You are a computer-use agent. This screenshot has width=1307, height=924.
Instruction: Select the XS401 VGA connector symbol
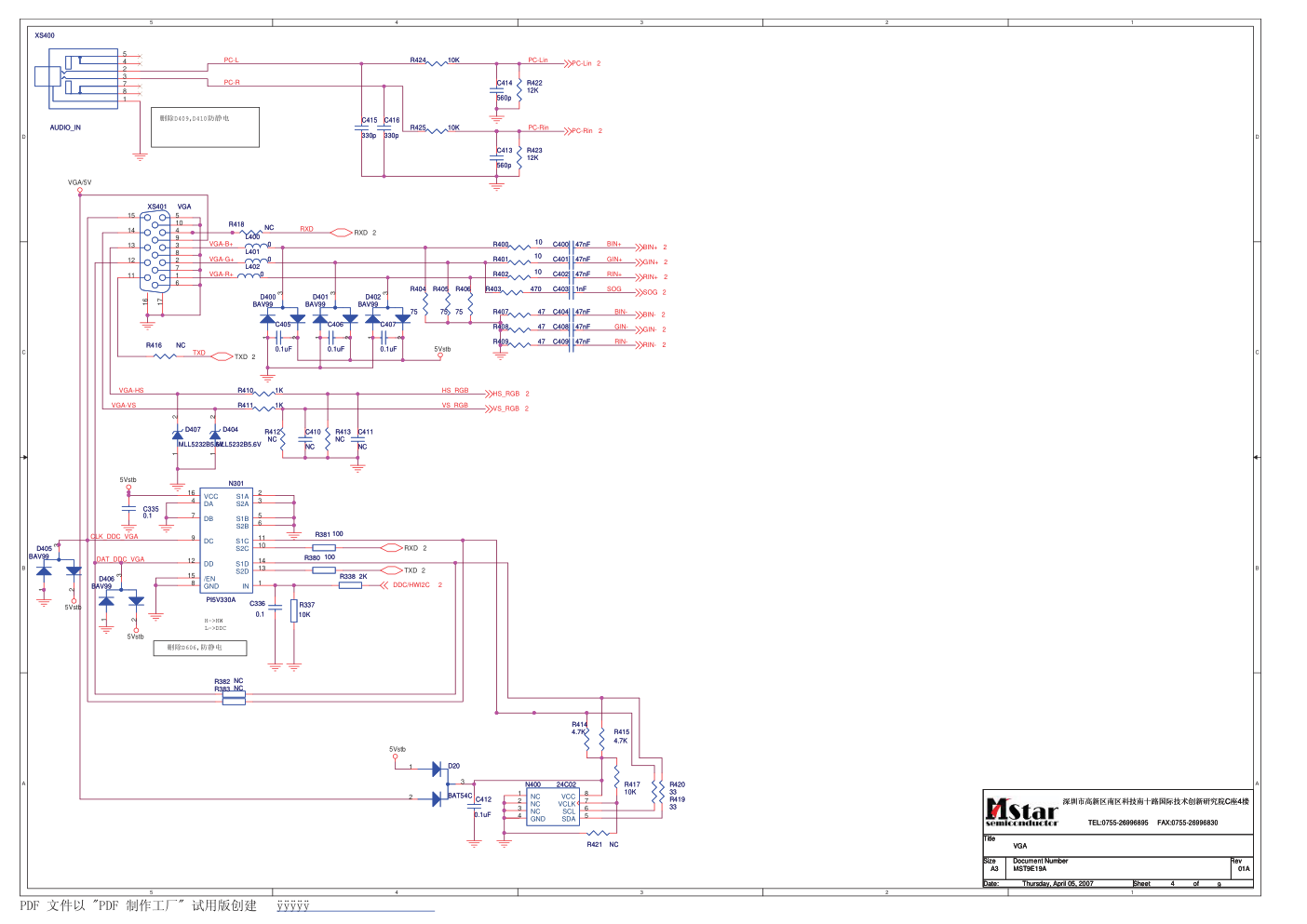pos(155,247)
